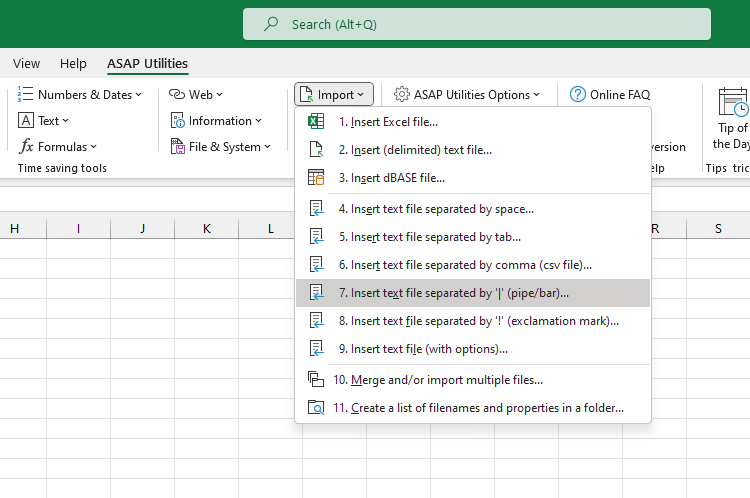Image resolution: width=750 pixels, height=498 pixels.
Task: Choose 3. Insert dBASE file...
Action: coord(473,177)
